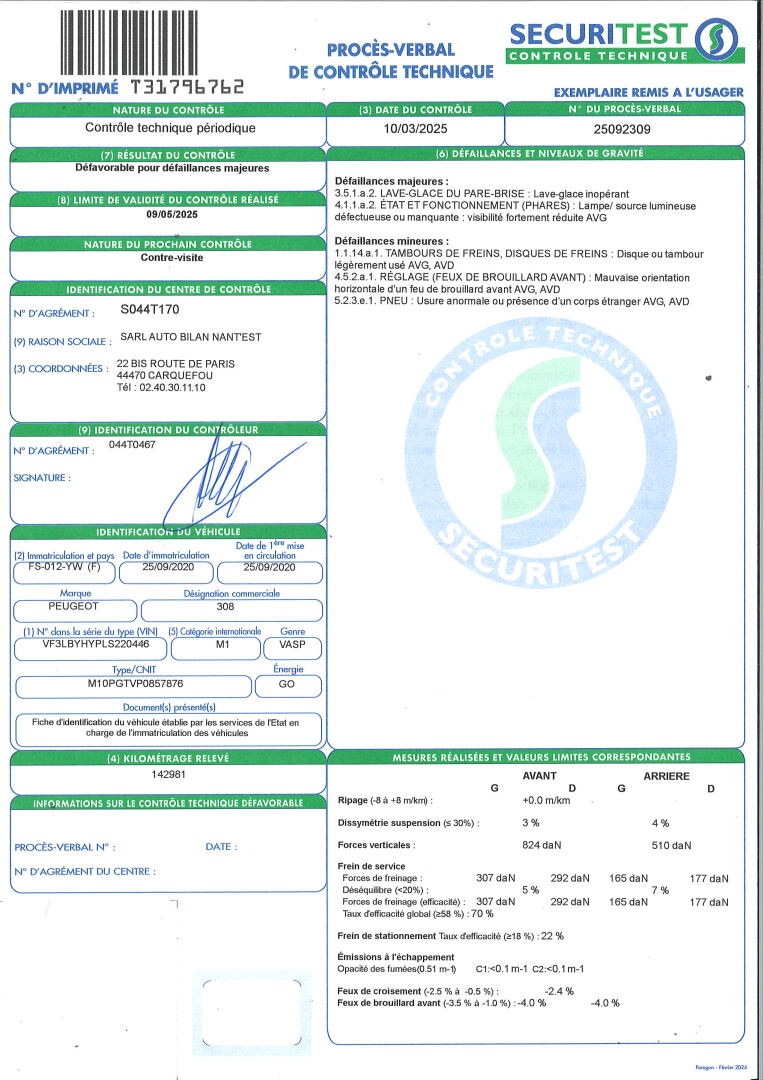The height and width of the screenshot is (1080, 764).
Task: Click the 3.5.1.a.2 lave-glace failure line
Action: pos(482,194)
